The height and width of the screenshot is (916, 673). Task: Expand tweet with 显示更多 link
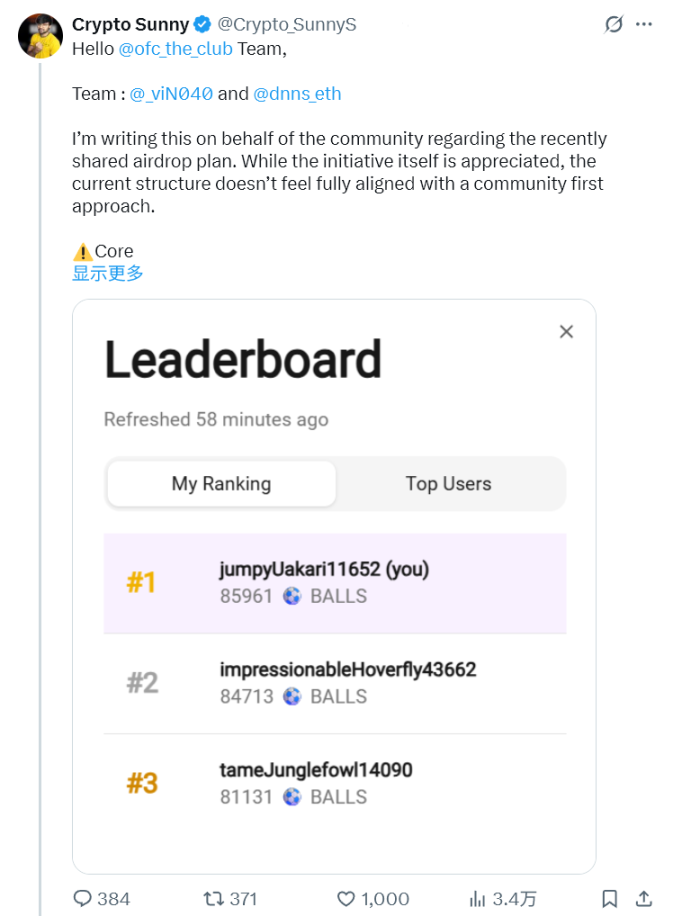[108, 273]
